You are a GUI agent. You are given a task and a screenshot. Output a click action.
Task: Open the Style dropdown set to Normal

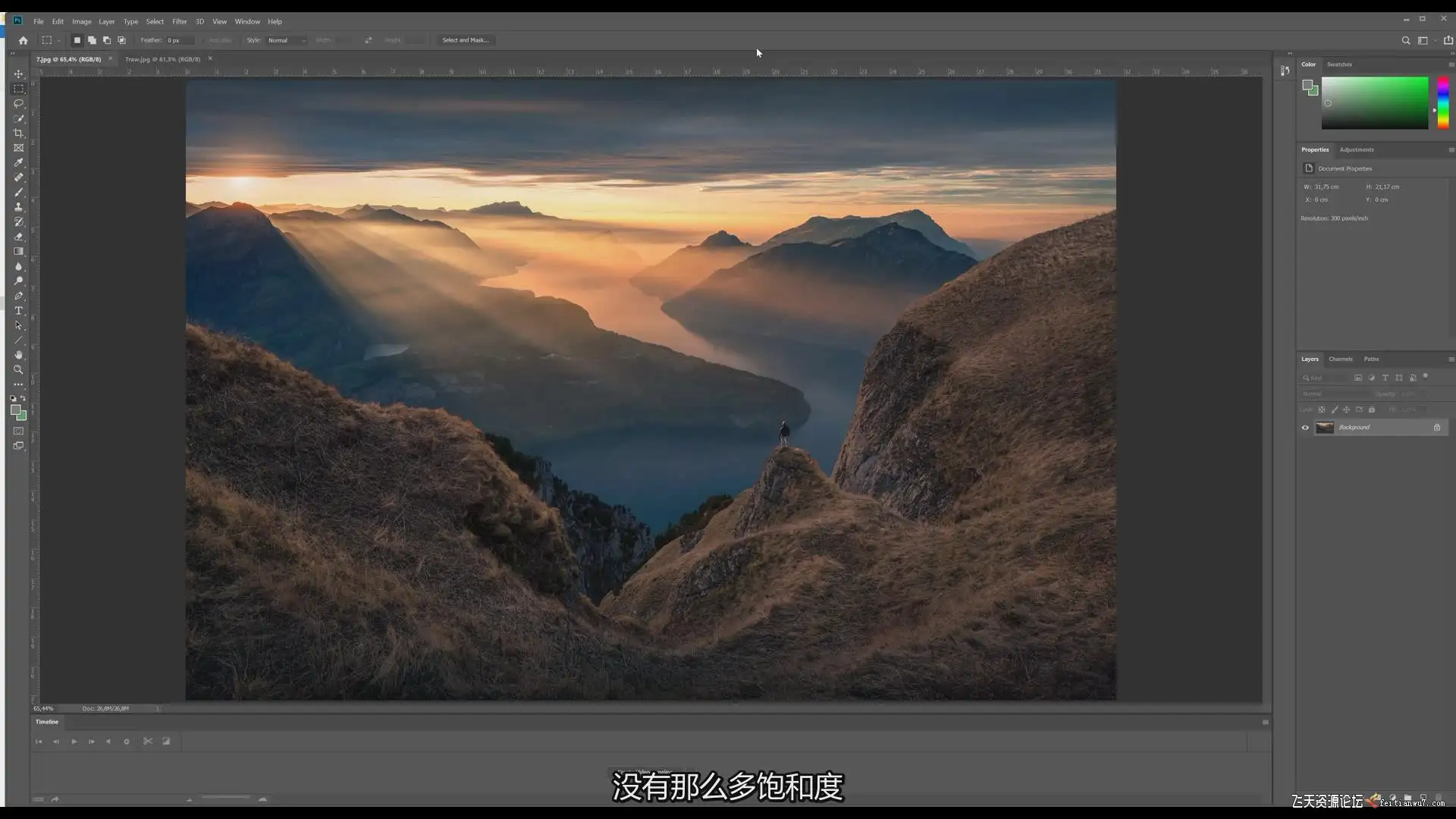coord(286,40)
